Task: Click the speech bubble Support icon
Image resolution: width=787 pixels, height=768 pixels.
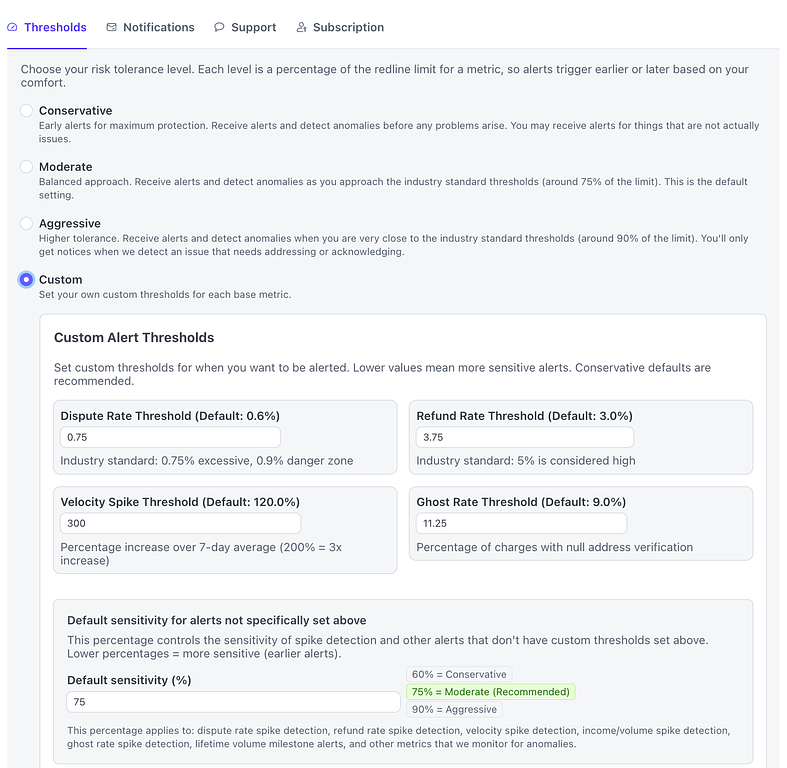Action: click(219, 27)
